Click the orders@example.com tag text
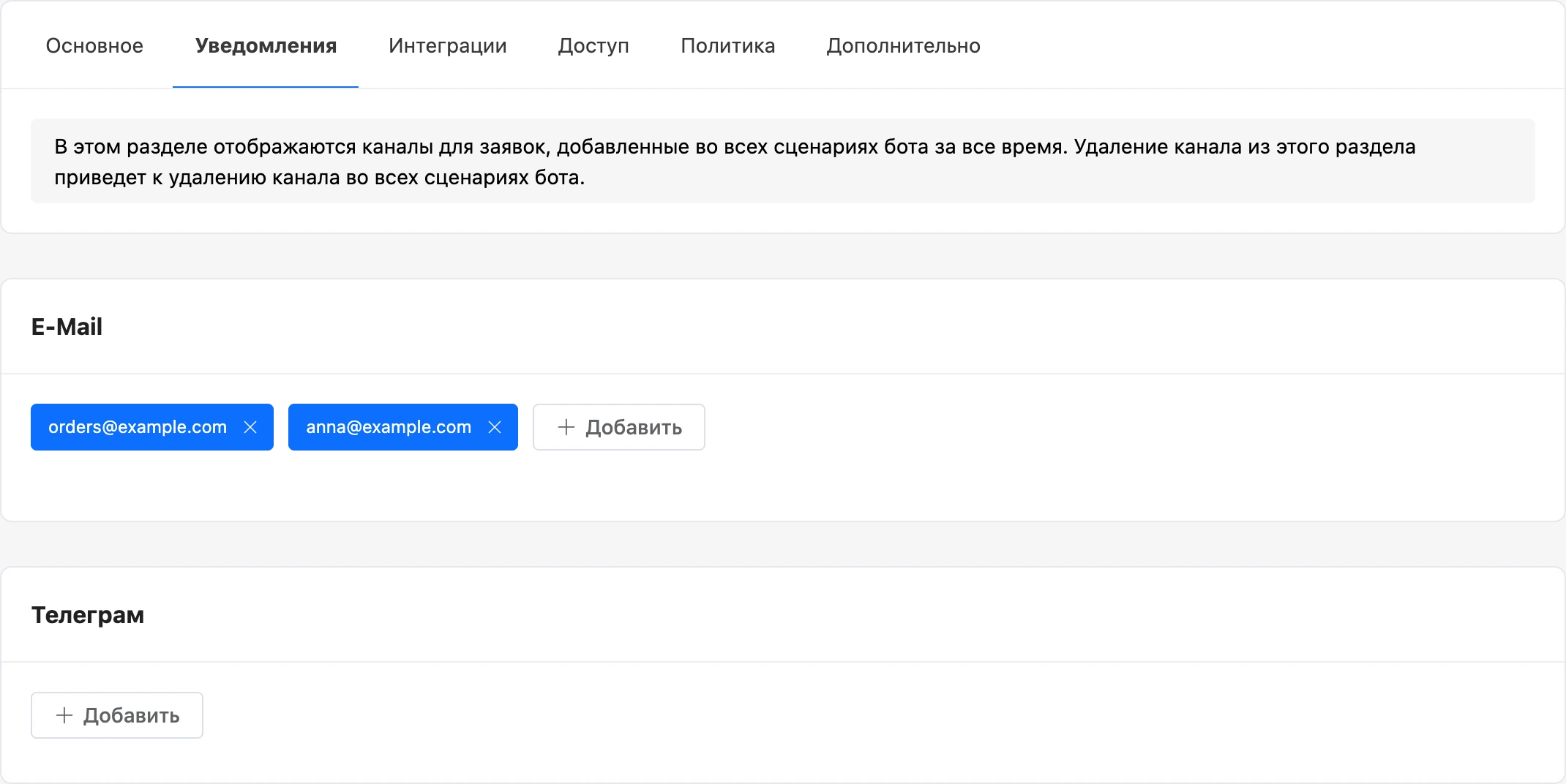 click(138, 427)
